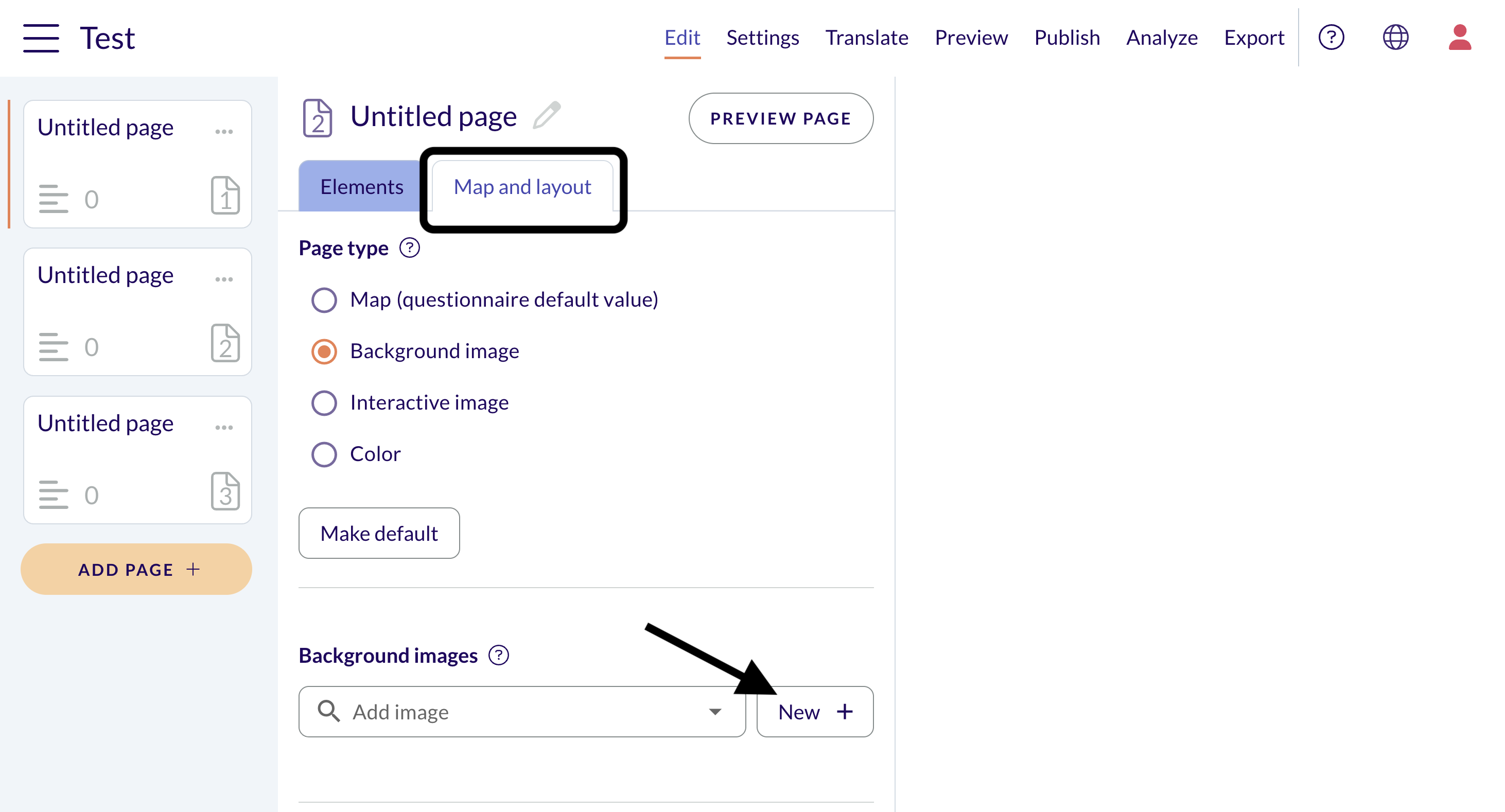
Task: Open the user profile icon
Action: coord(1459,38)
